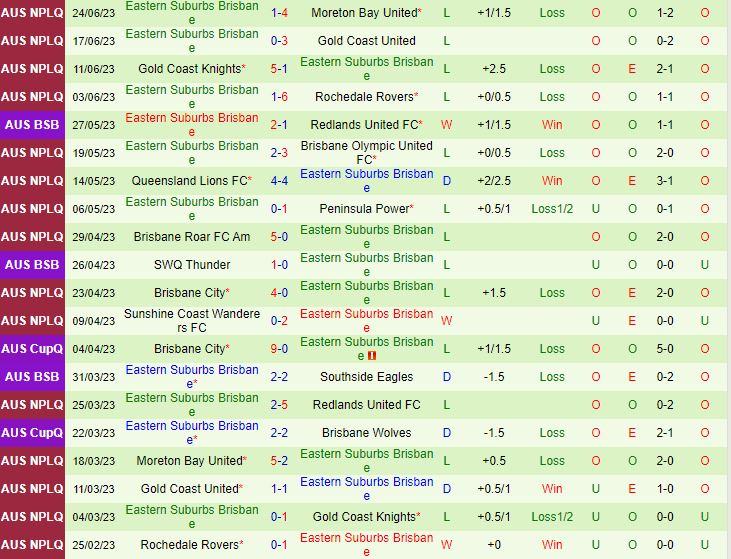Open Eastern Suburbs Brisbane in the 14/05/23 row
The height and width of the screenshot is (559, 731).
click(x=366, y=181)
